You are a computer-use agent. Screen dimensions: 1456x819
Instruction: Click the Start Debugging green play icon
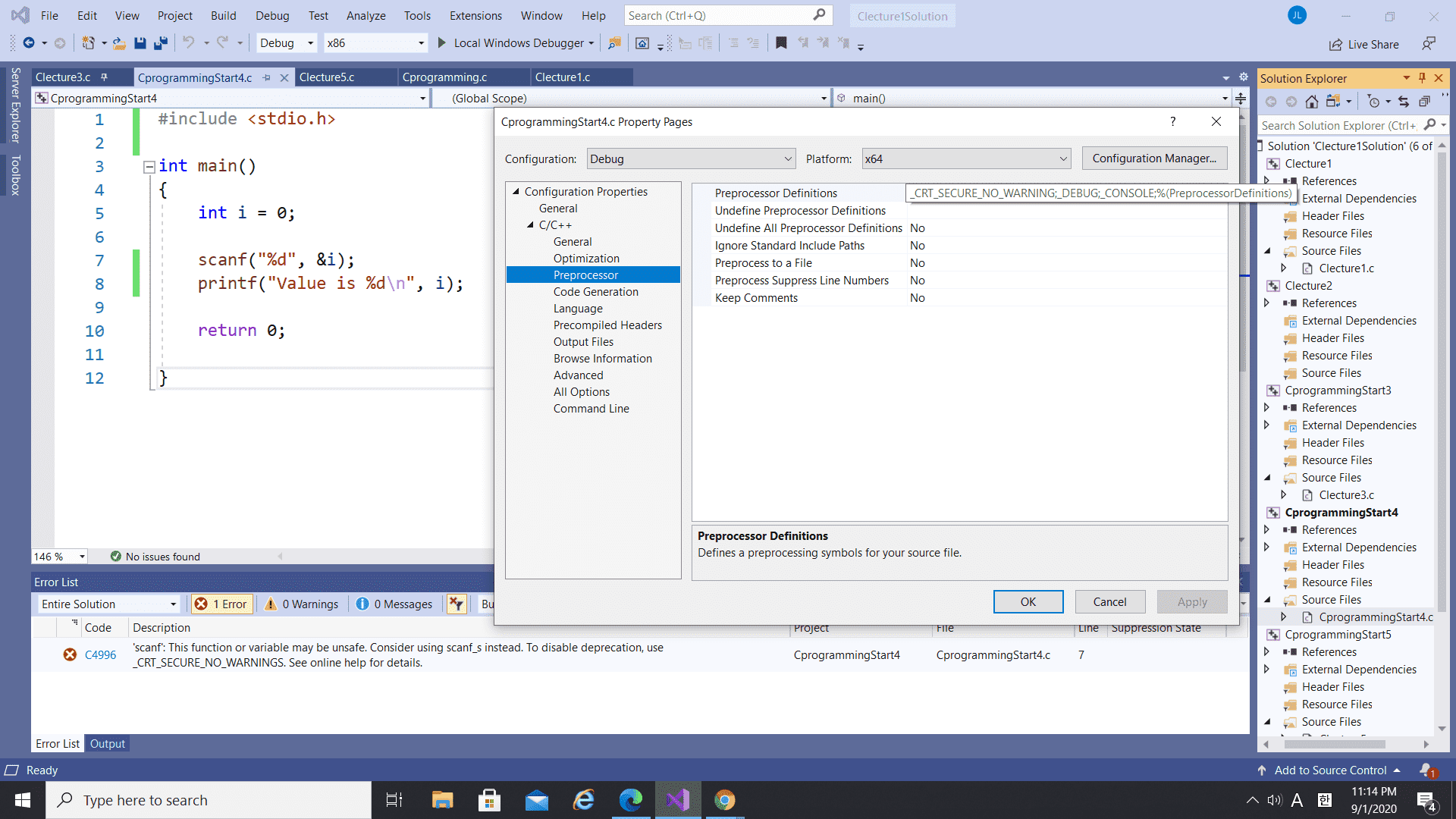(x=442, y=43)
